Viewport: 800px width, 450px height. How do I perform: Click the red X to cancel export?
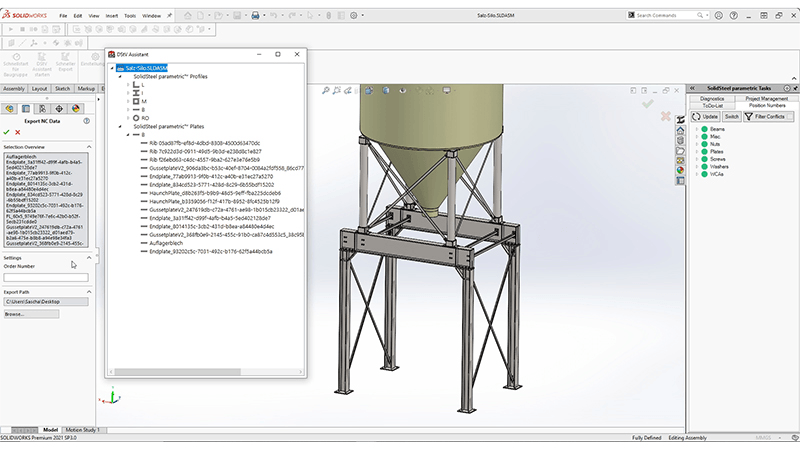coord(18,131)
